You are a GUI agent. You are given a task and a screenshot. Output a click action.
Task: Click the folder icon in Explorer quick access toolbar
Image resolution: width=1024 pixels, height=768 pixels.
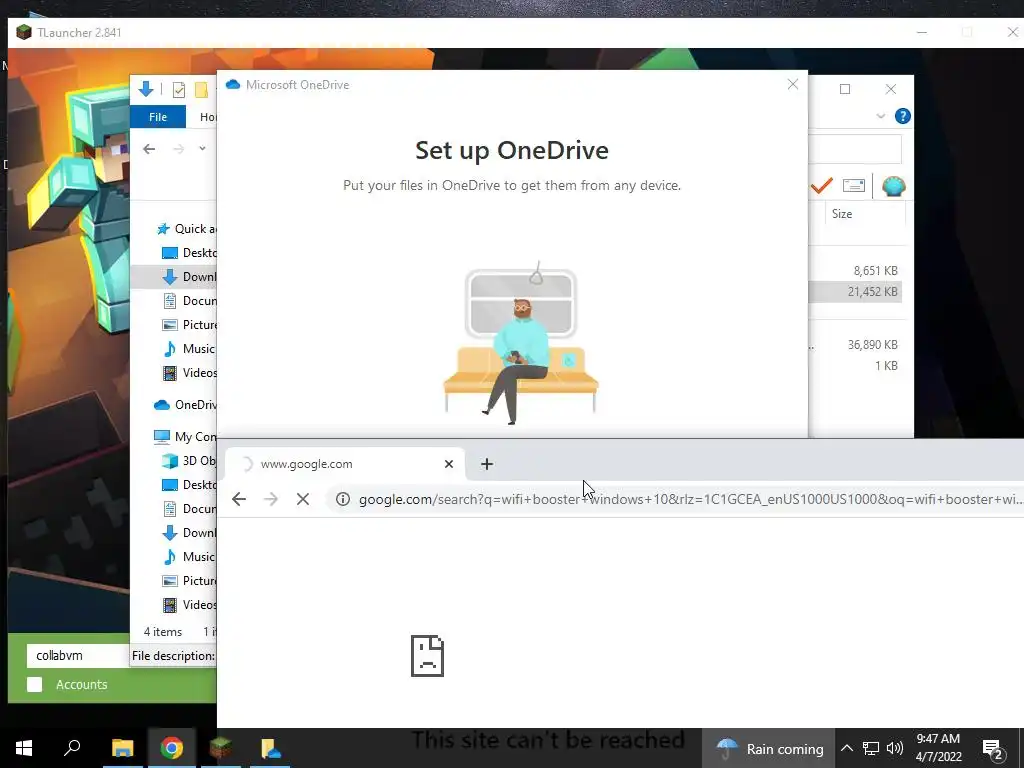[x=201, y=89]
